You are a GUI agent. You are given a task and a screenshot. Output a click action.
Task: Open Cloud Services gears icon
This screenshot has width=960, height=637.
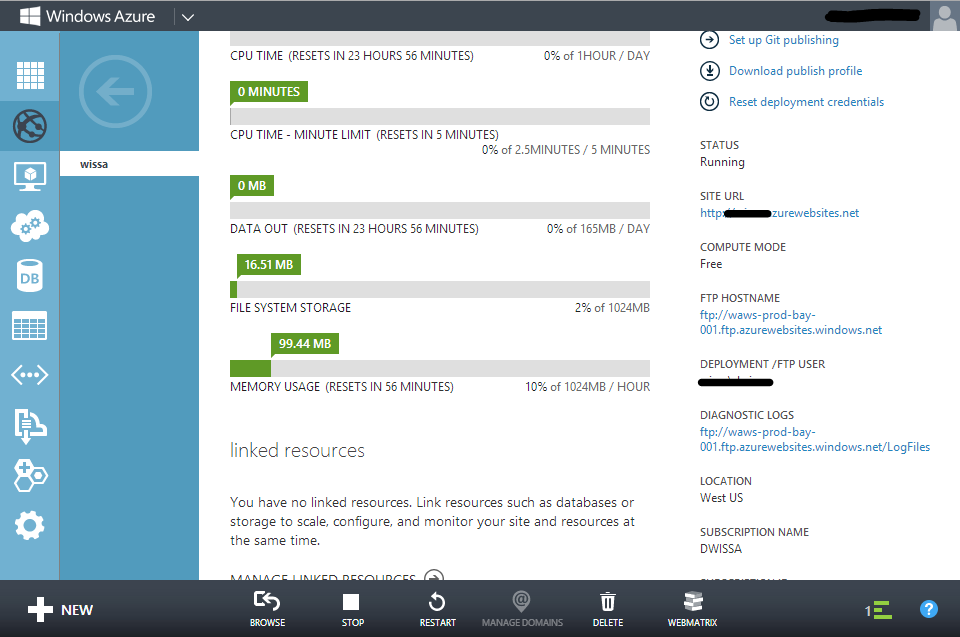click(29, 226)
